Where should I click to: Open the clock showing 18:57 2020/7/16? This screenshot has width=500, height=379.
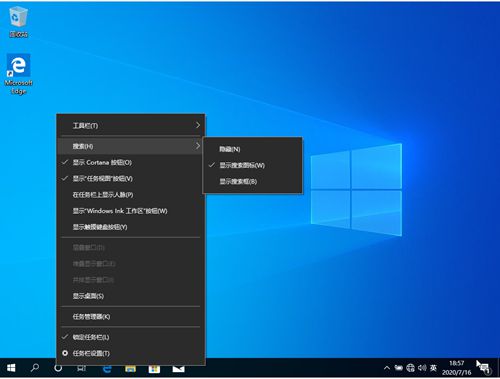pos(456,368)
